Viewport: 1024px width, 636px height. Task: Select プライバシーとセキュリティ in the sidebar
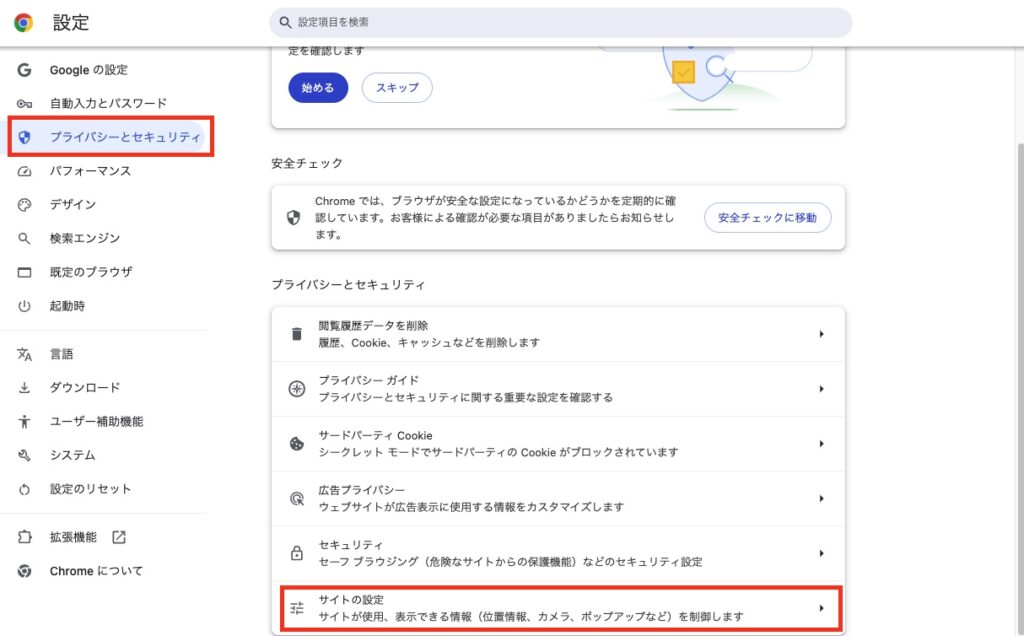tap(125, 137)
